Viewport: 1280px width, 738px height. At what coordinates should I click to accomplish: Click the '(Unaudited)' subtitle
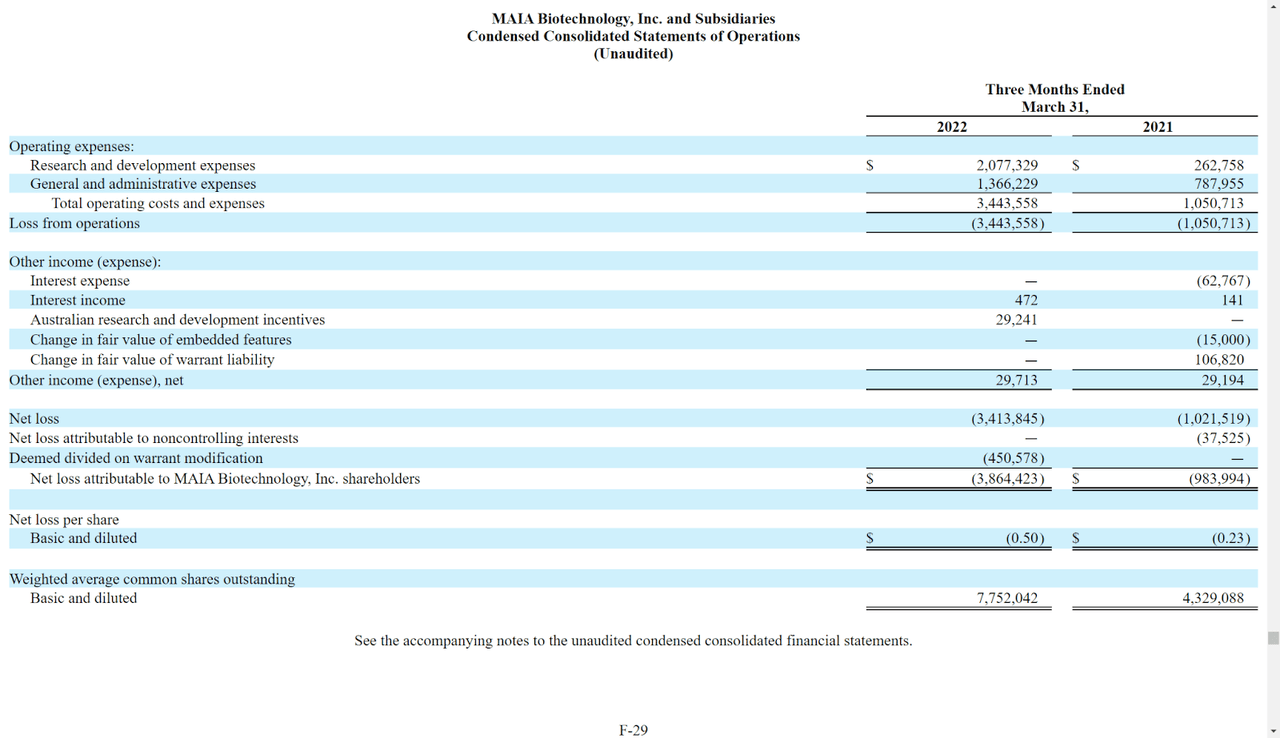coord(633,54)
